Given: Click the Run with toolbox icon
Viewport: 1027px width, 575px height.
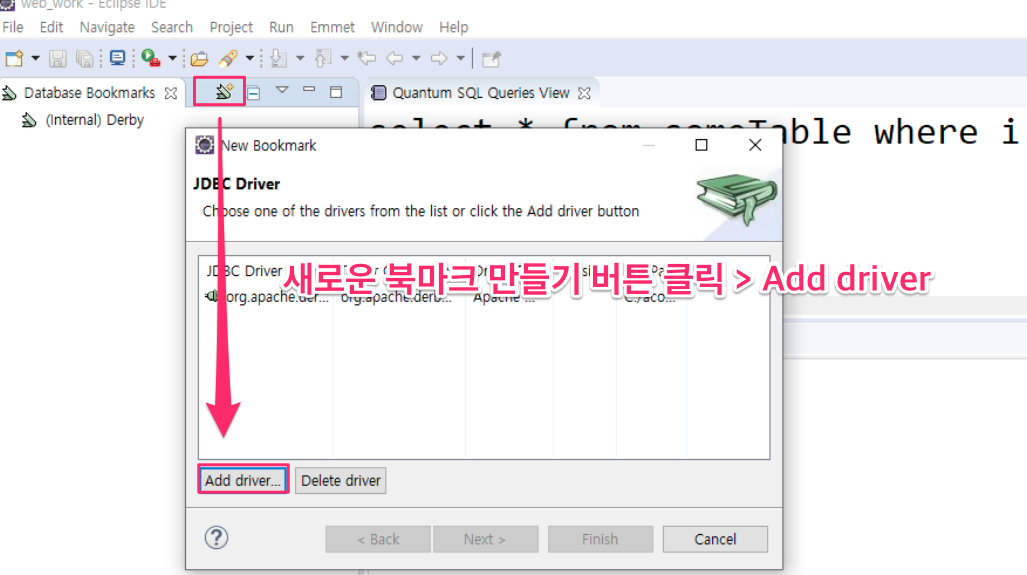Looking at the screenshot, I should pos(151,58).
